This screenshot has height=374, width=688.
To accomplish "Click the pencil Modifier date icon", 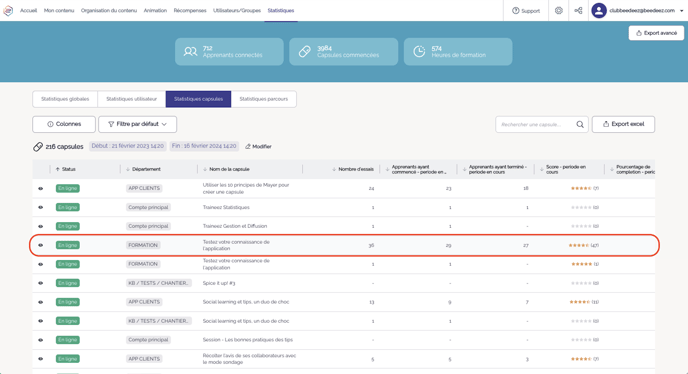I will tap(248, 147).
